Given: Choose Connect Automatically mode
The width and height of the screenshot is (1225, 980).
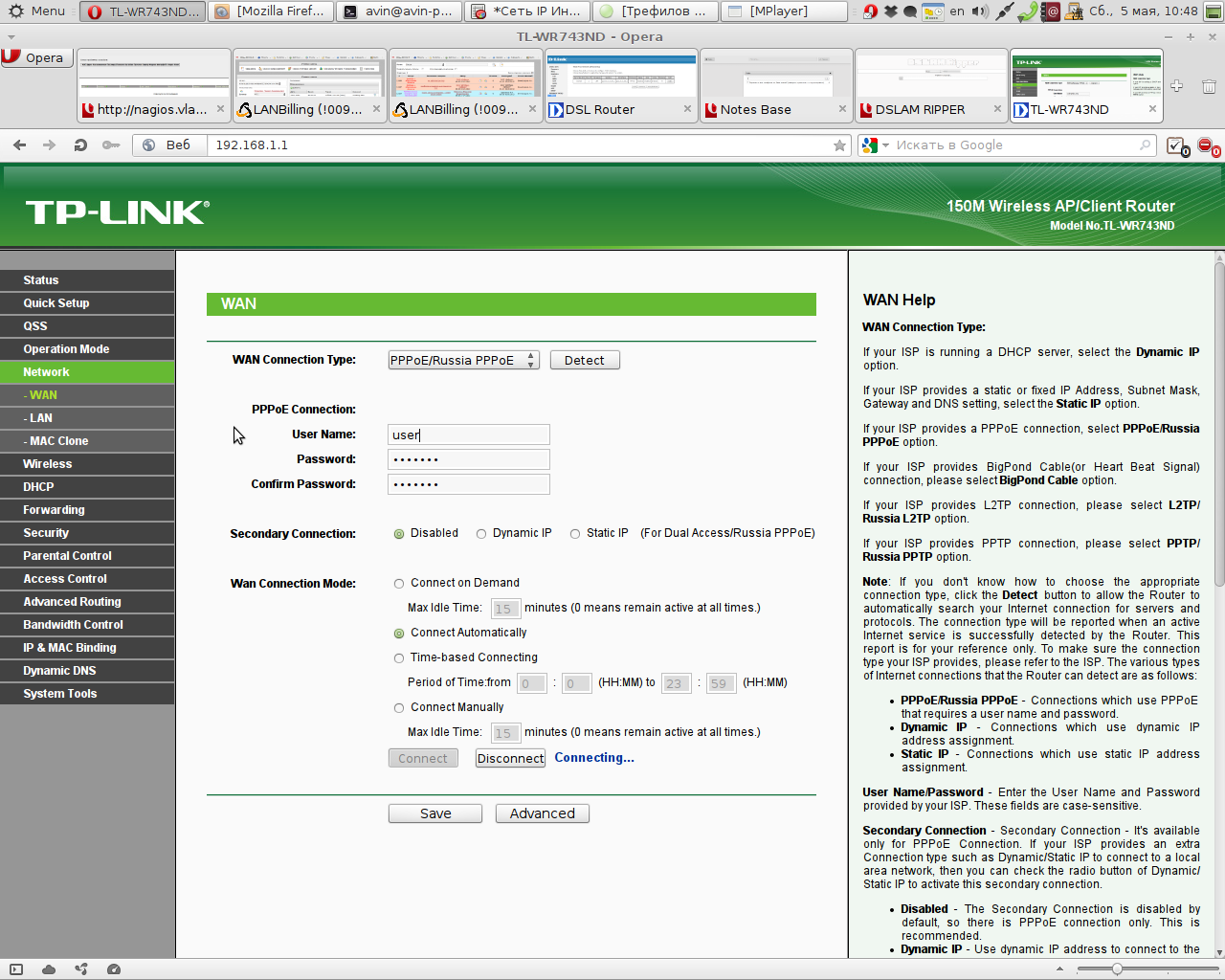Looking at the screenshot, I should [x=399, y=634].
